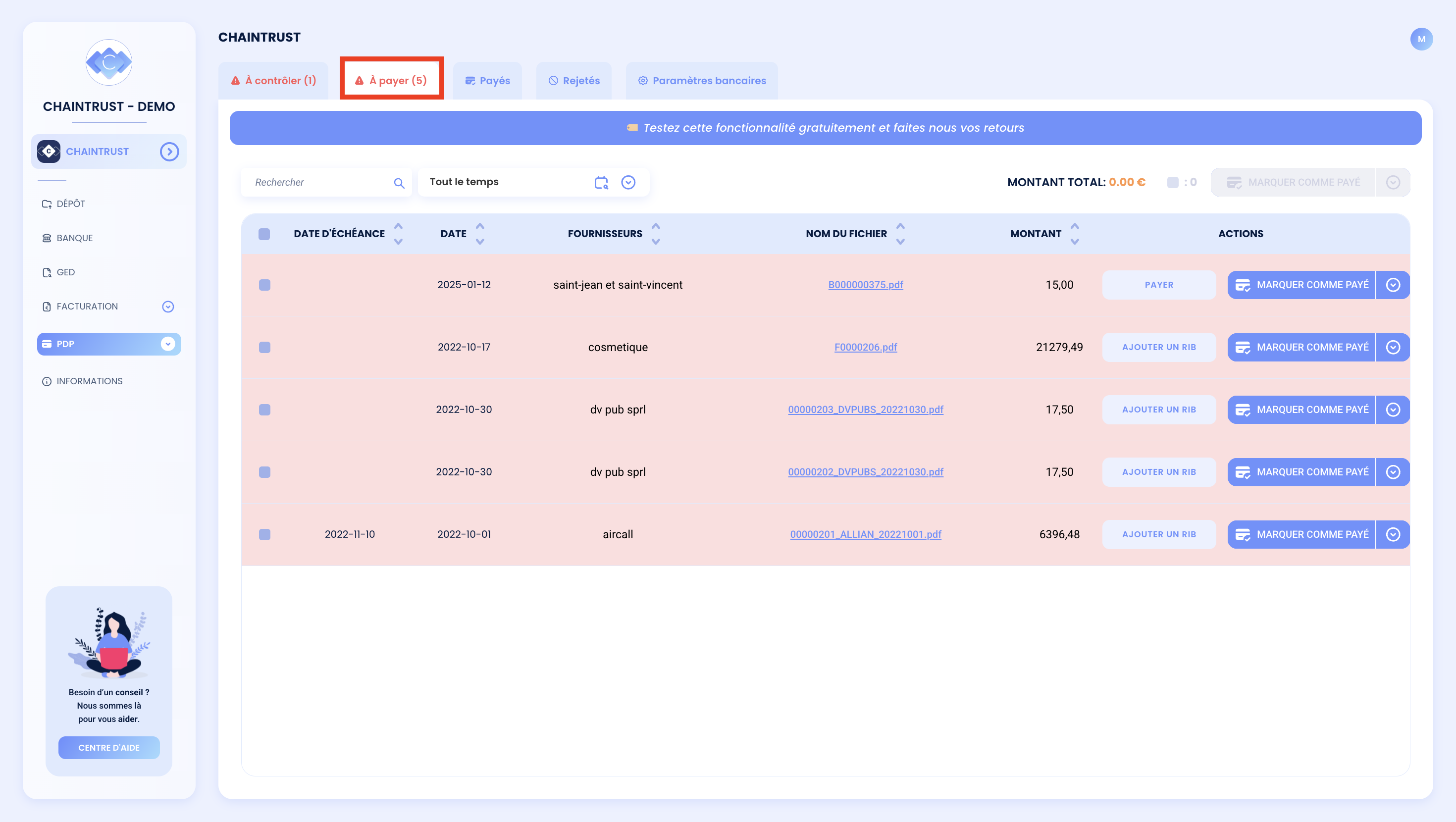This screenshot has width=1456, height=822.
Task: Open the B000000375.pdf file link
Action: coord(865,285)
